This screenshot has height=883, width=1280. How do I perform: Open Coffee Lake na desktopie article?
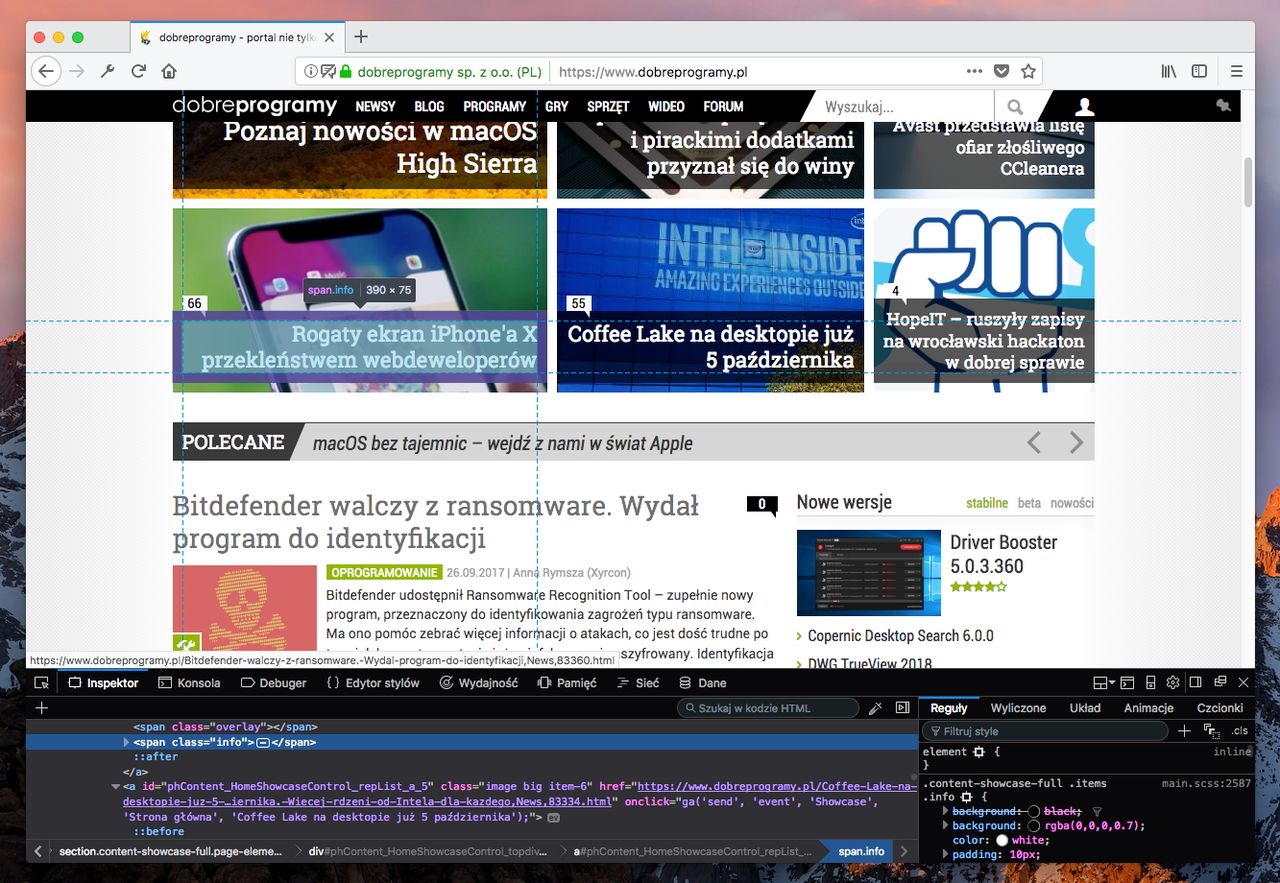[710, 346]
